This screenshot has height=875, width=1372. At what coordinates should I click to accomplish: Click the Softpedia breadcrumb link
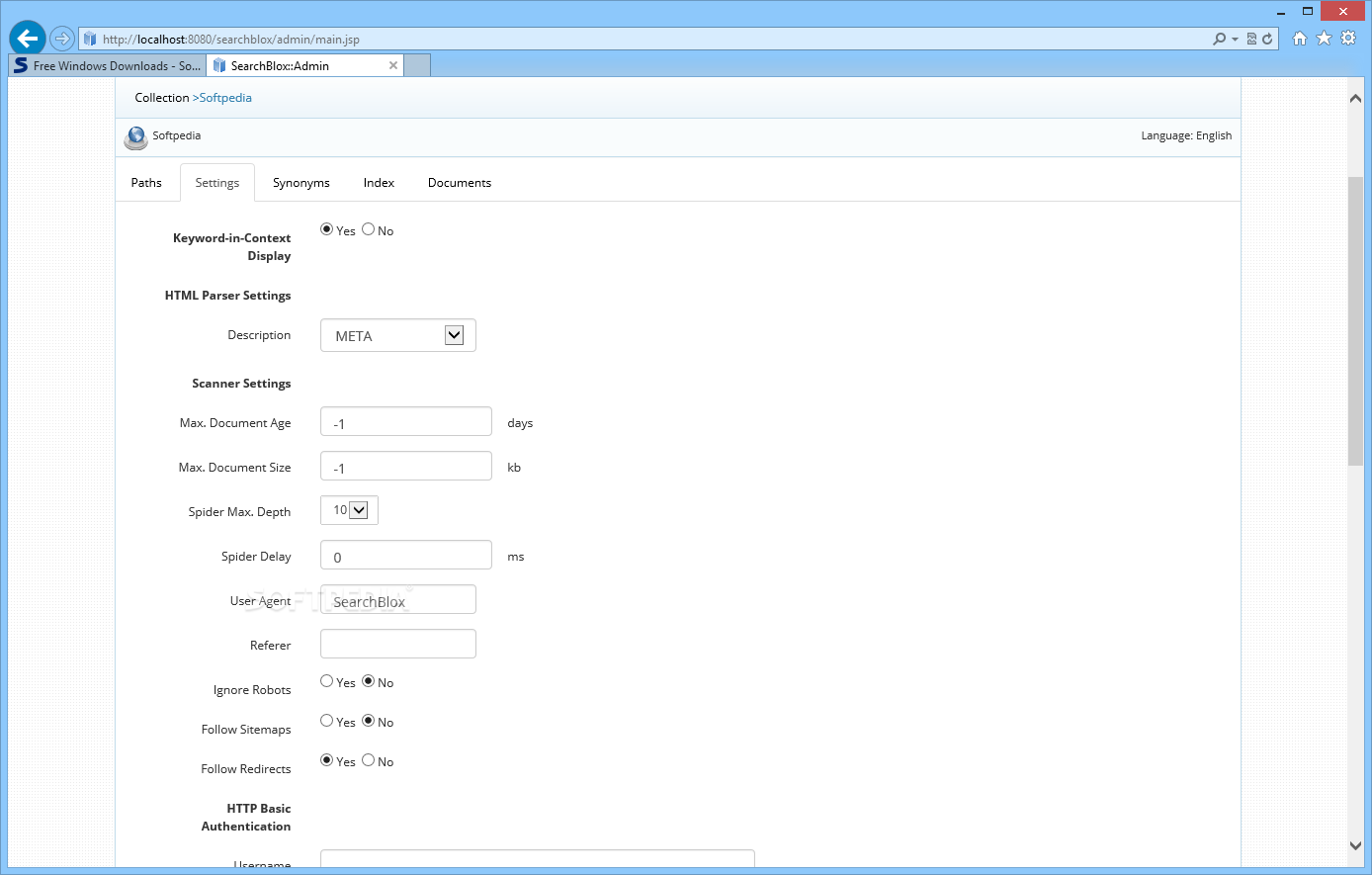[x=225, y=98]
